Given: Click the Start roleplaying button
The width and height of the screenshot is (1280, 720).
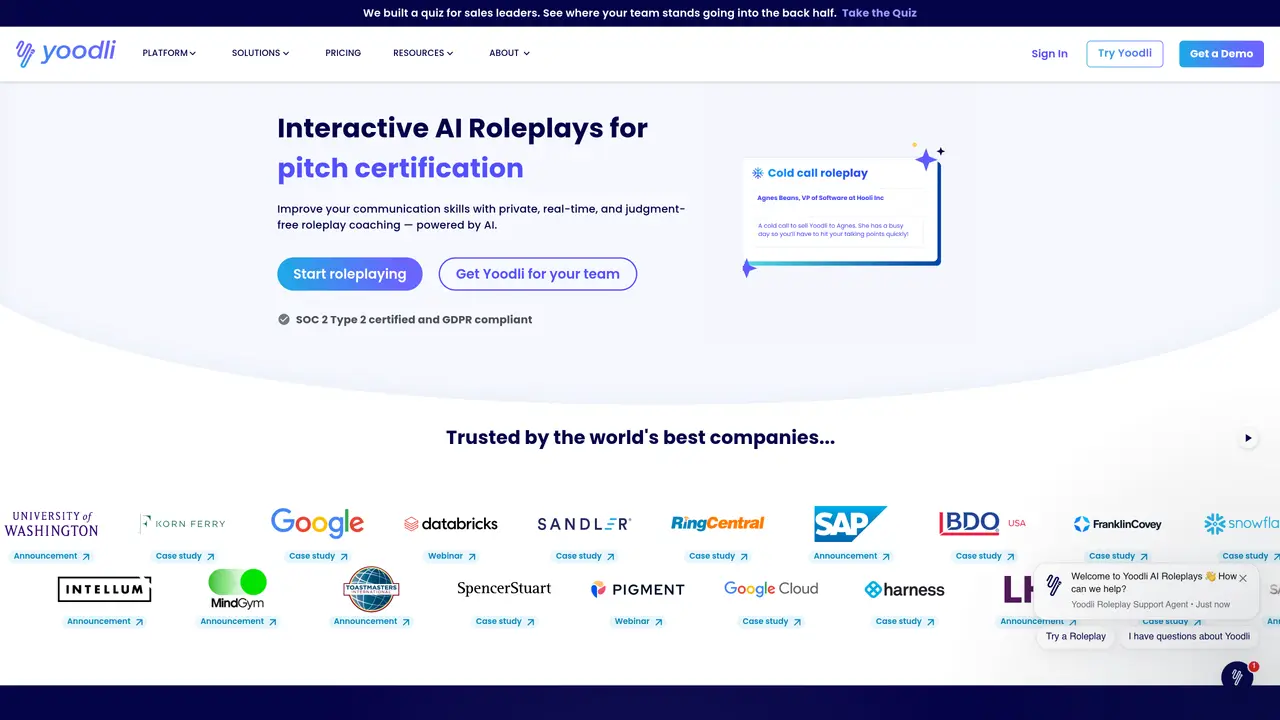Looking at the screenshot, I should pyautogui.click(x=350, y=274).
